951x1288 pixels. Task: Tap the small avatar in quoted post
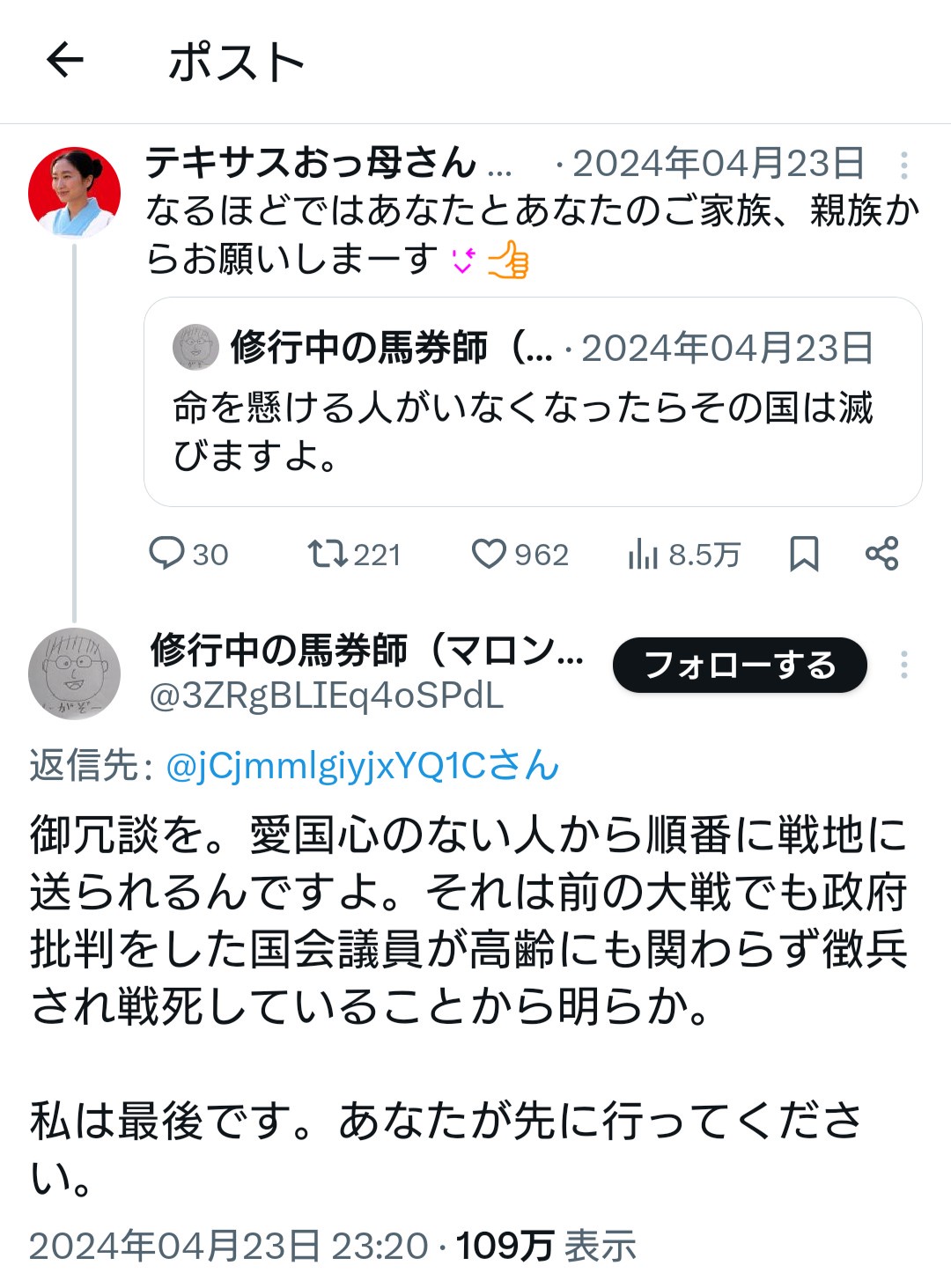click(x=195, y=347)
